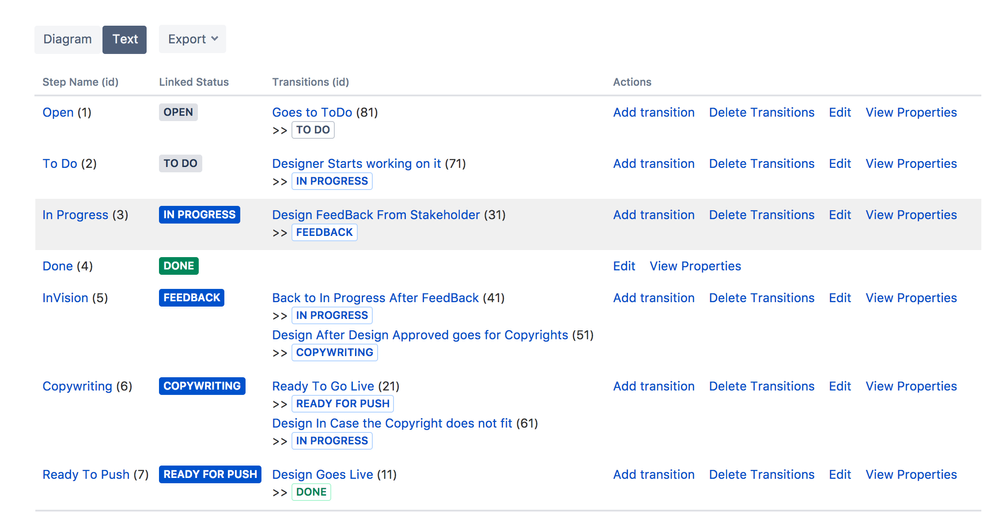This screenshot has height=531, width=999.
Task: Delete Transitions for In Progress step
Action: coord(761,214)
